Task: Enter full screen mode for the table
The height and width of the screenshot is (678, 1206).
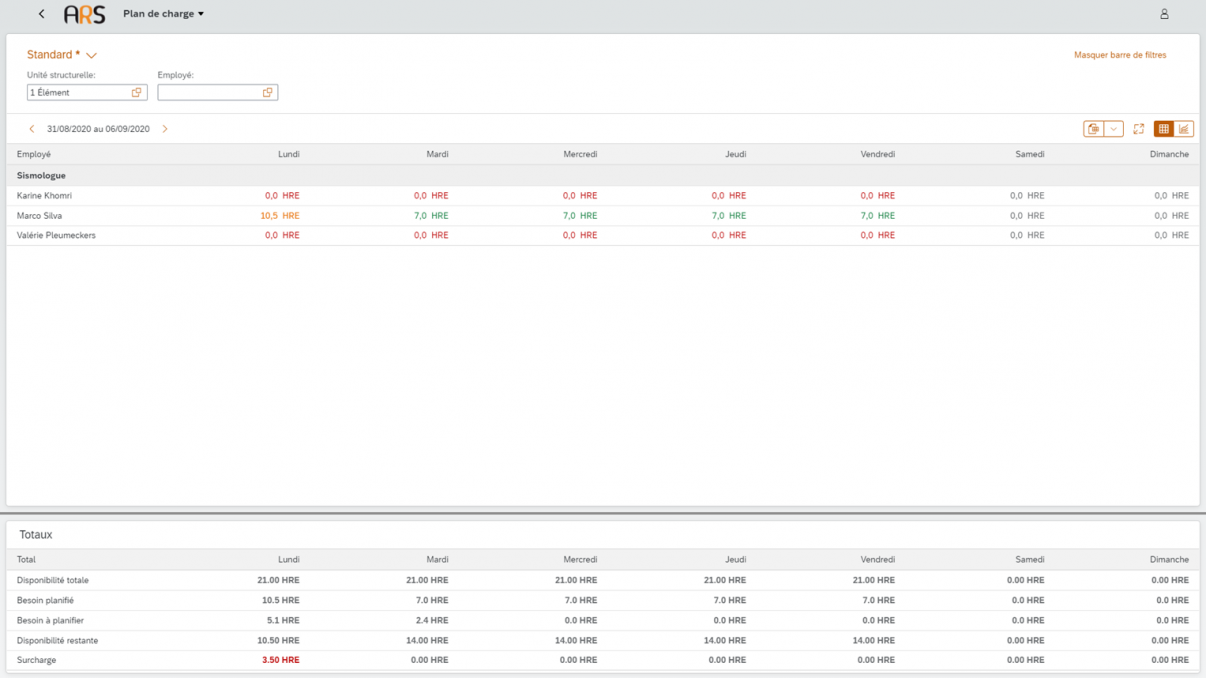Action: (1138, 129)
